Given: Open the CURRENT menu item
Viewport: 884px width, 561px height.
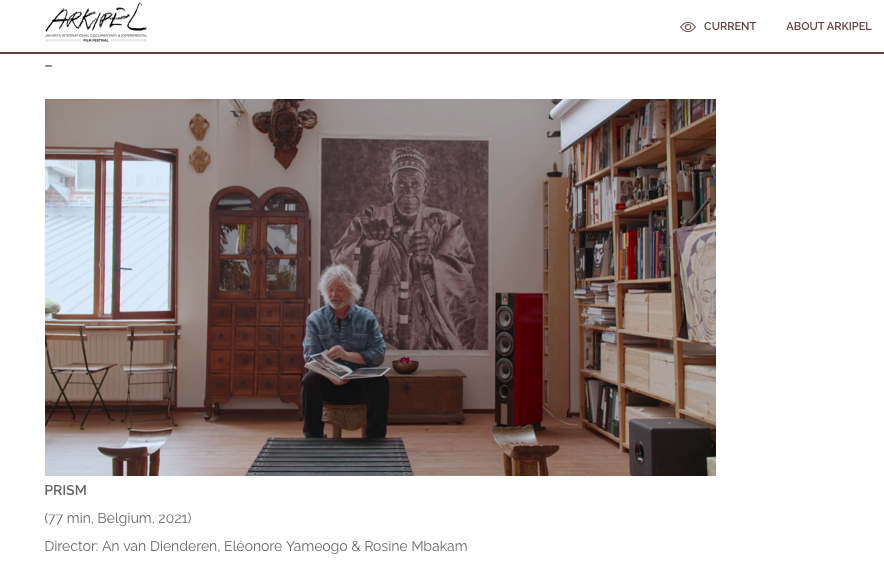Looking at the screenshot, I should click(730, 26).
